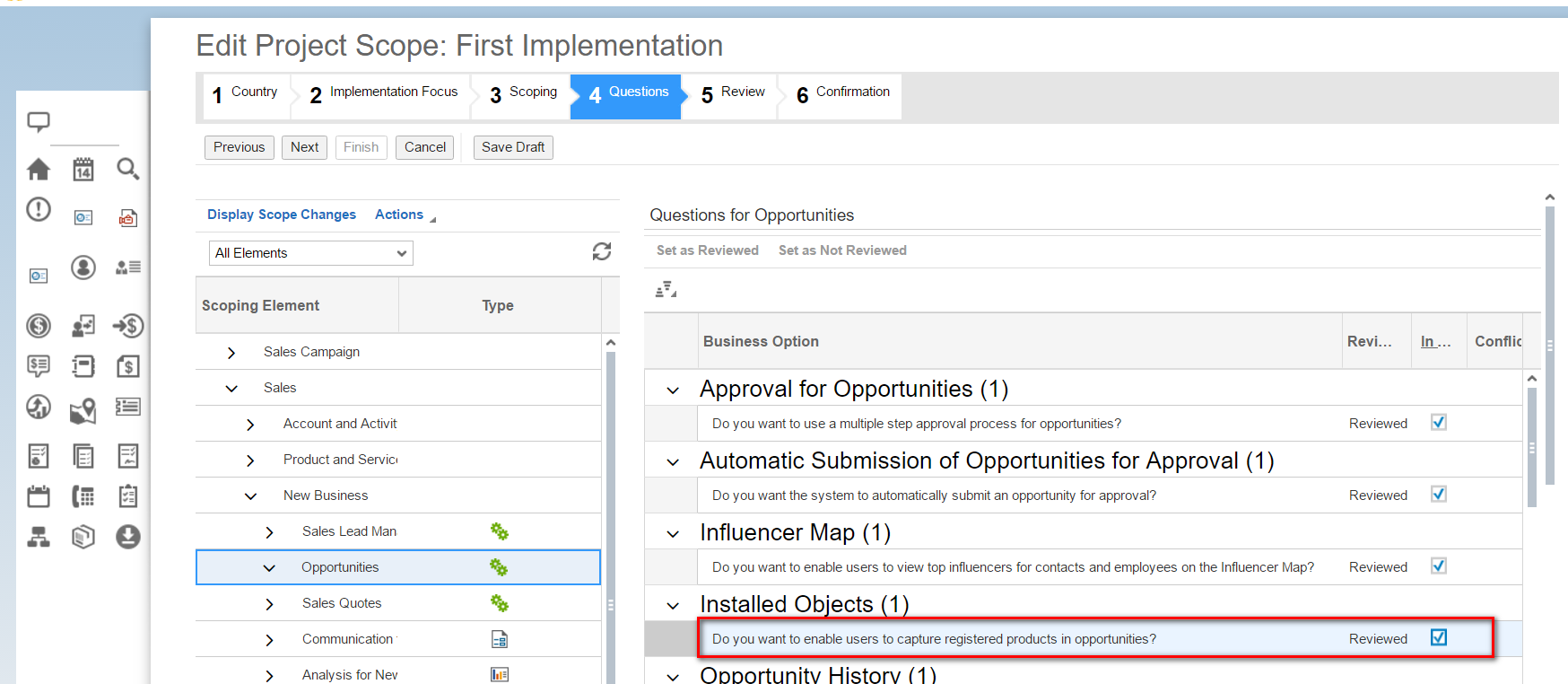Click the dollar speech bubble icon
The image size is (1568, 684).
[39, 366]
